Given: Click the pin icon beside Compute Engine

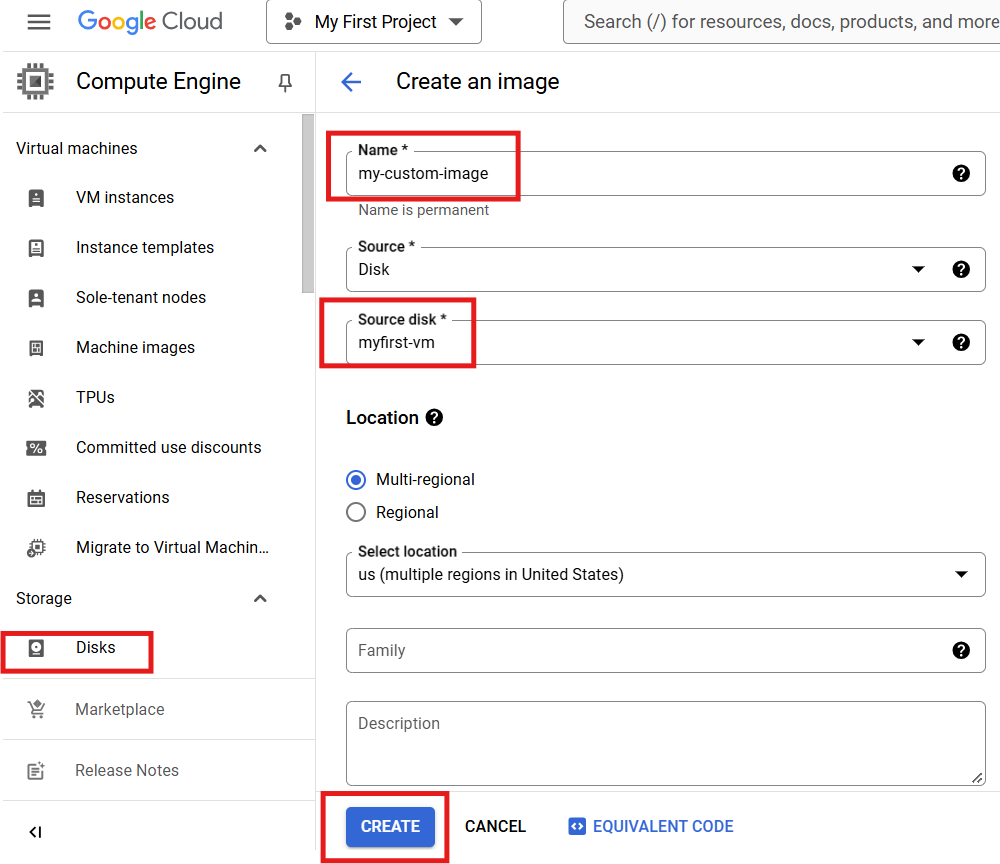Looking at the screenshot, I should (285, 83).
